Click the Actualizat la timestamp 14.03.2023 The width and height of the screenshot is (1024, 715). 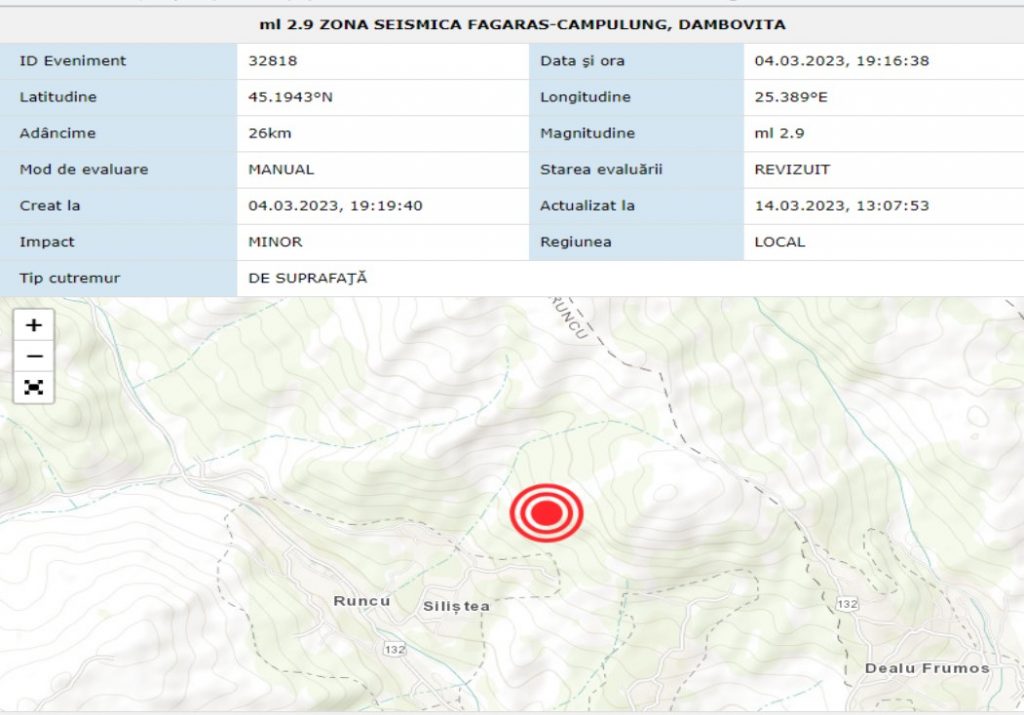coord(841,205)
